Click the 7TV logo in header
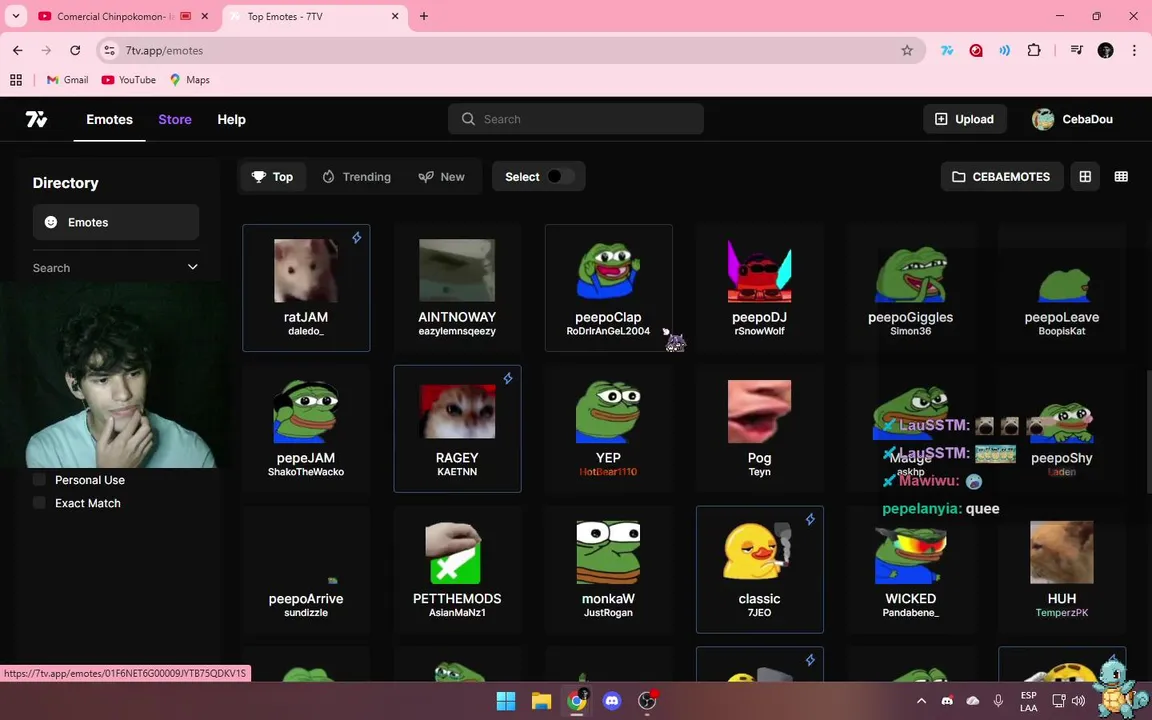The height and width of the screenshot is (720, 1152). 36,119
